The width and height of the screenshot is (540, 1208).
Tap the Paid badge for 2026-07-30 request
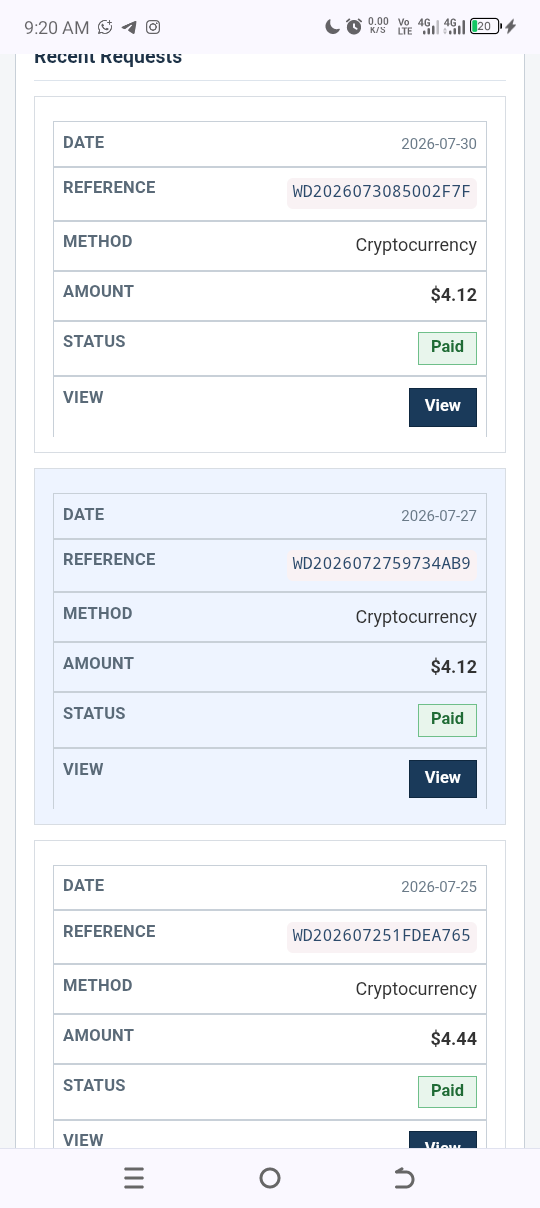447,348
